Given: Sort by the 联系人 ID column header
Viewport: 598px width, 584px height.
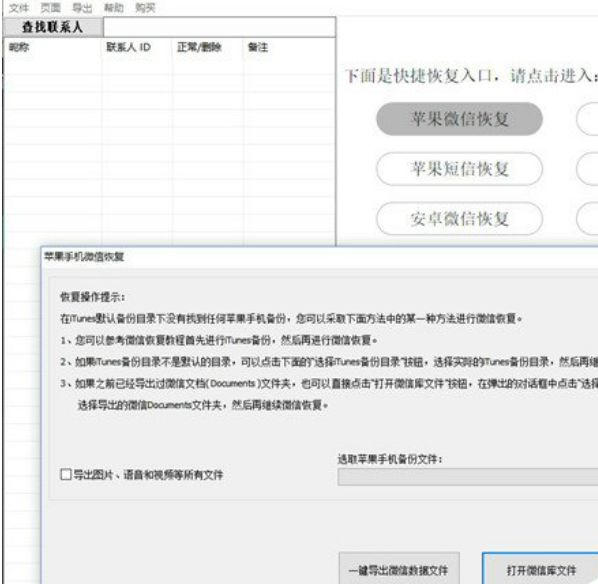Looking at the screenshot, I should coord(129,47).
